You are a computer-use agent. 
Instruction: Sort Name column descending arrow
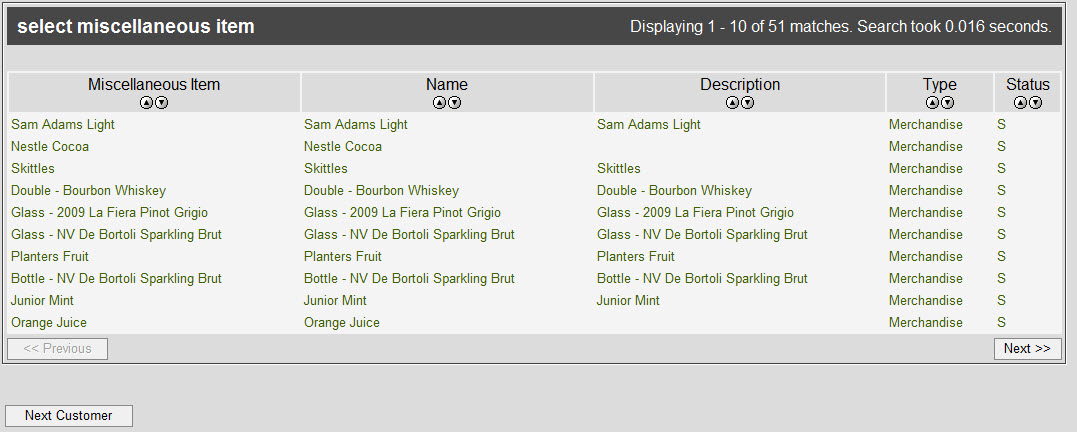pyautogui.click(x=454, y=103)
